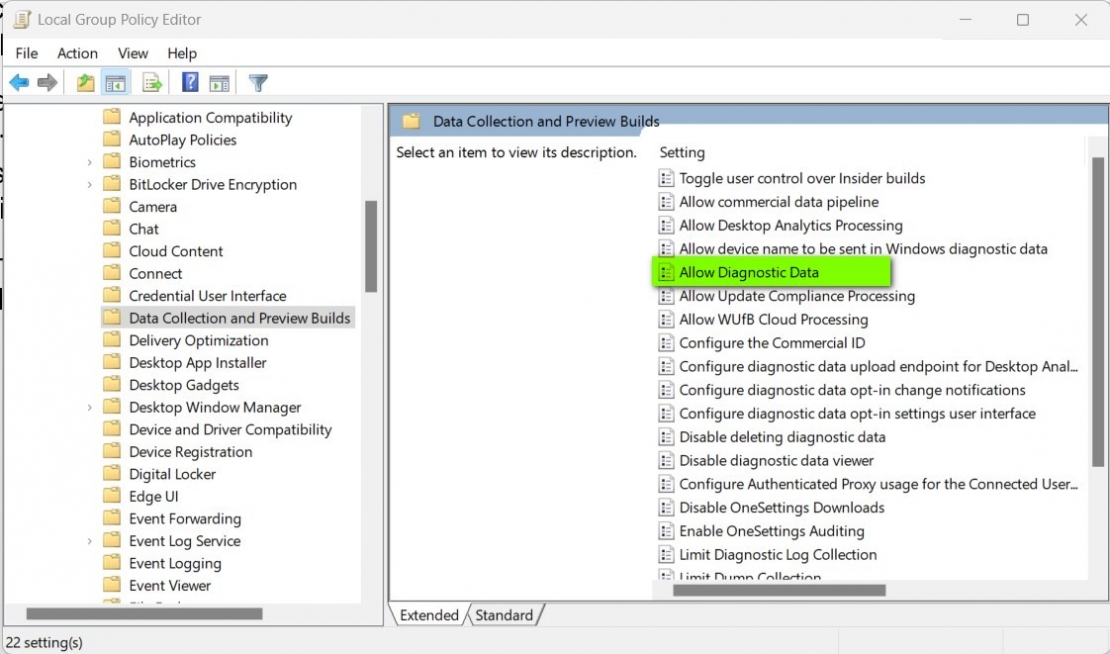Open help via the Help toolbar icon

189,82
